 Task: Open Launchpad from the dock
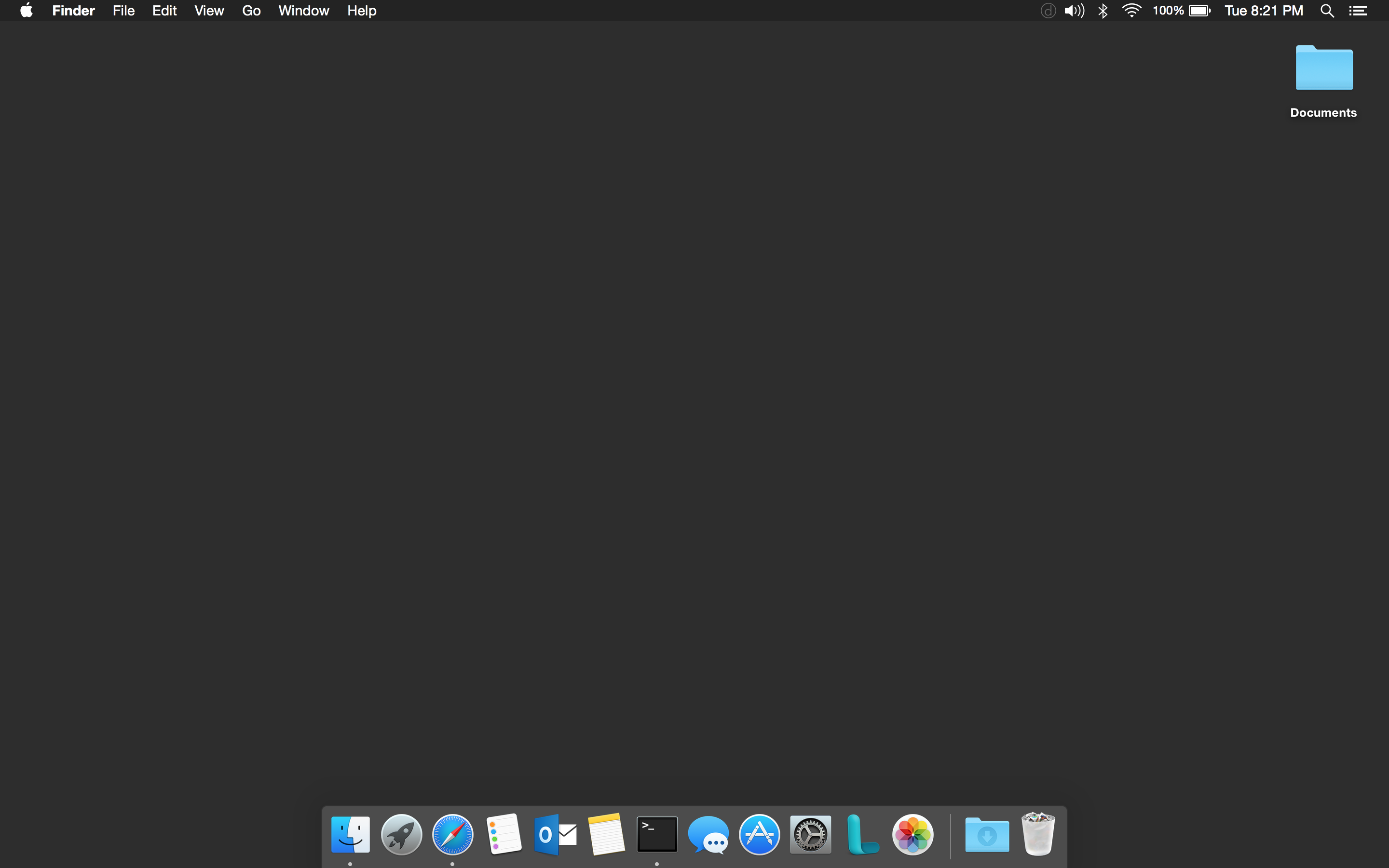[x=401, y=834]
